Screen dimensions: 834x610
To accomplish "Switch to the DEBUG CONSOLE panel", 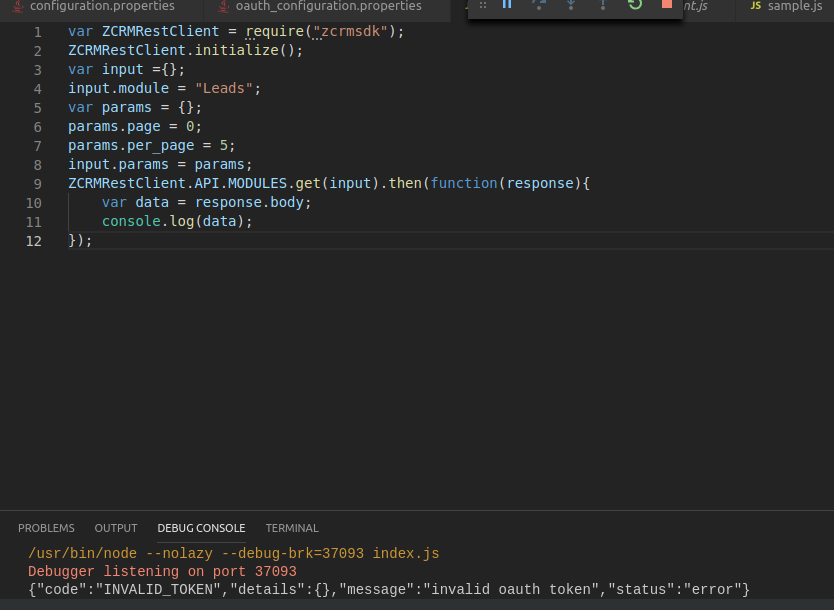I will click(x=202, y=528).
